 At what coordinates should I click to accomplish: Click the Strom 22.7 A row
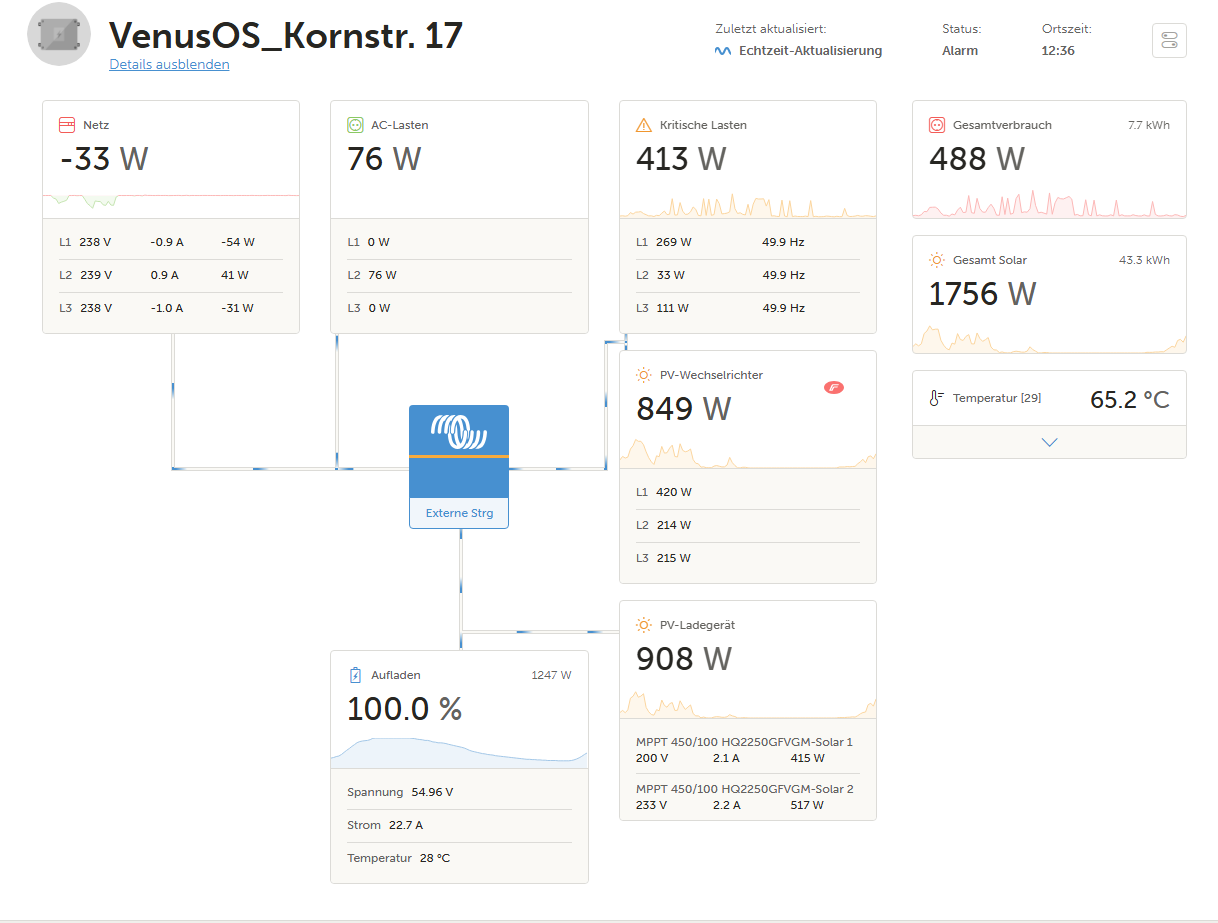click(459, 825)
